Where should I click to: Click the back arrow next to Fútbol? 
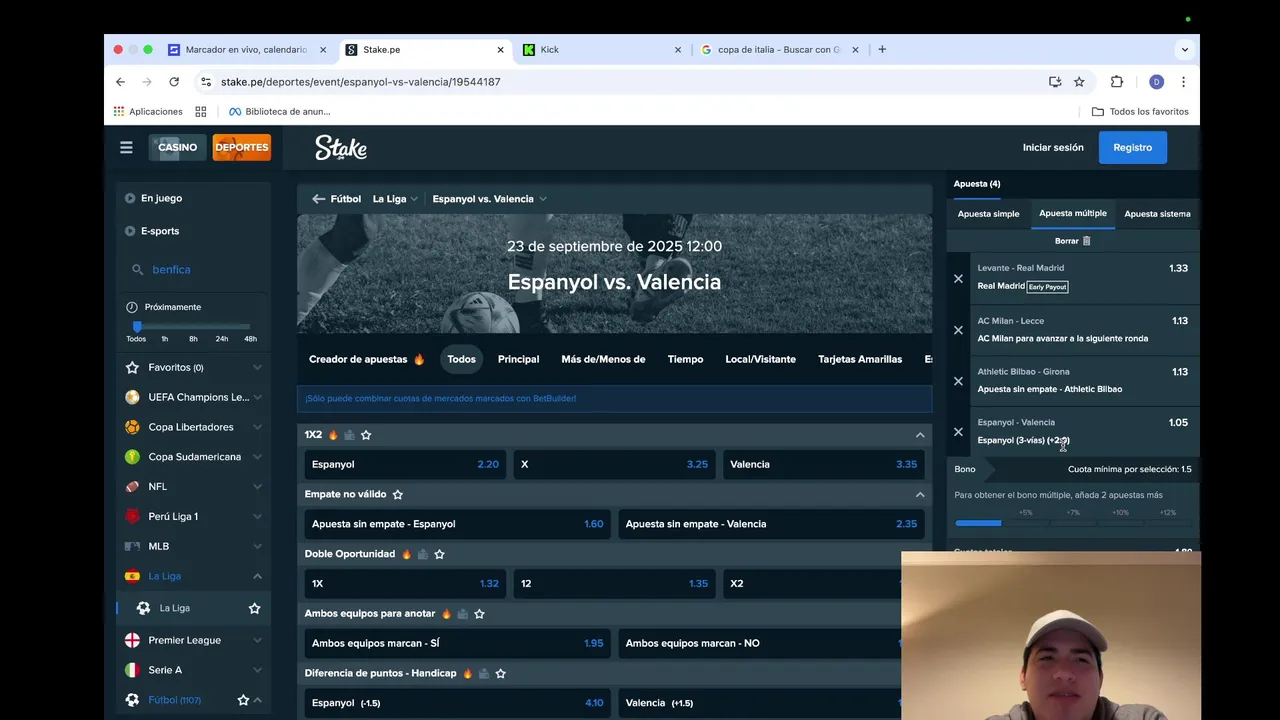pyautogui.click(x=318, y=199)
